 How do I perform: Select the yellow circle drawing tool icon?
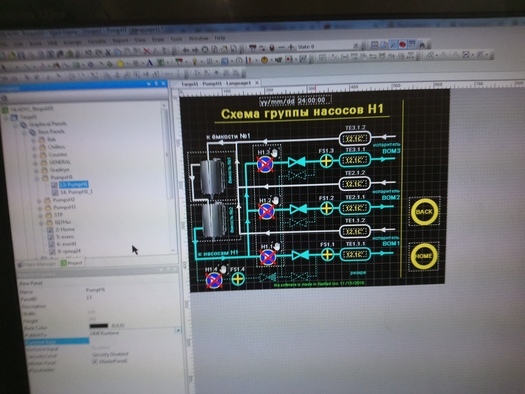click(120, 64)
